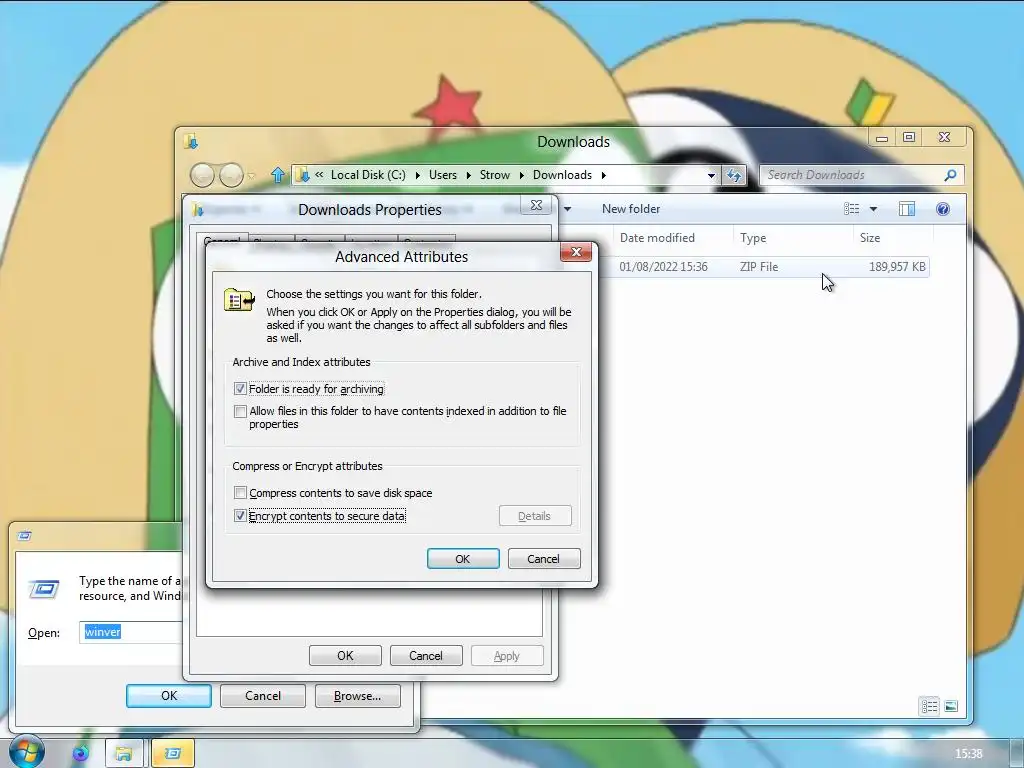
Task: Switch to Details view icon at bottom right
Action: 929,707
